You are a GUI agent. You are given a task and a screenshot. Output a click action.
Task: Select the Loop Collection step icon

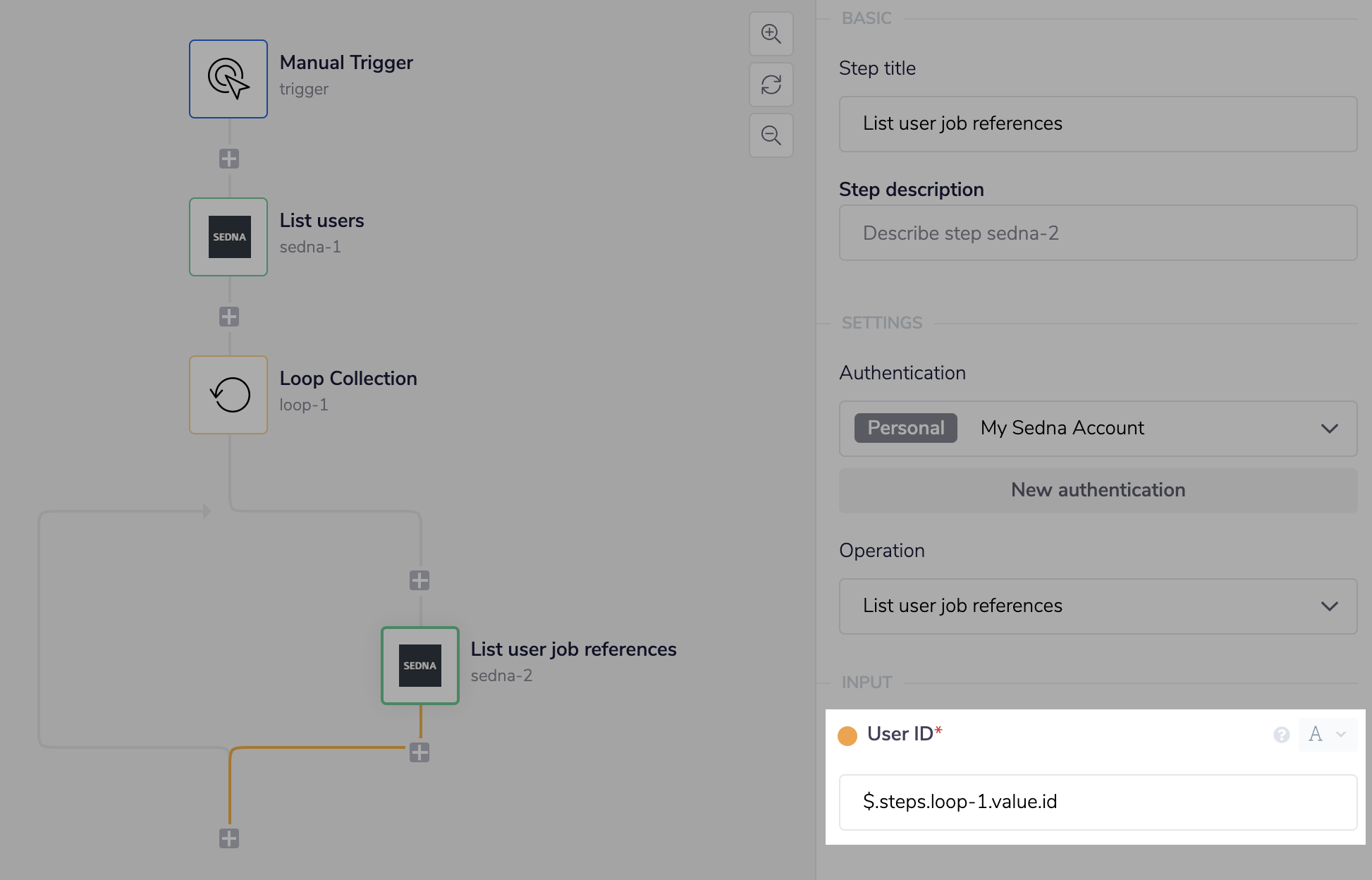coord(228,395)
